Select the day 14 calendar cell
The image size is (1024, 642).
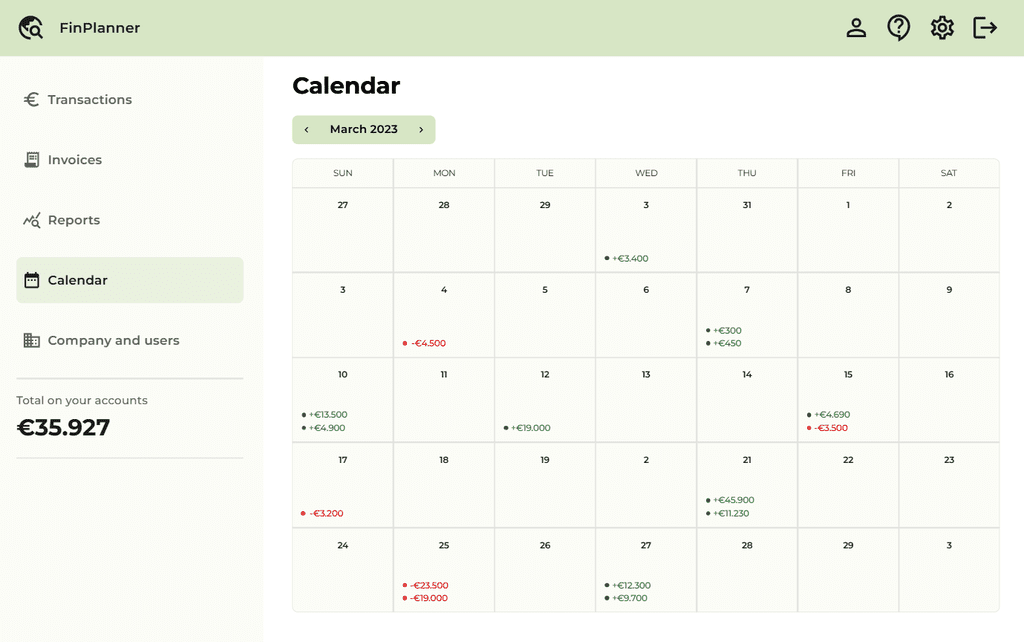(747, 400)
